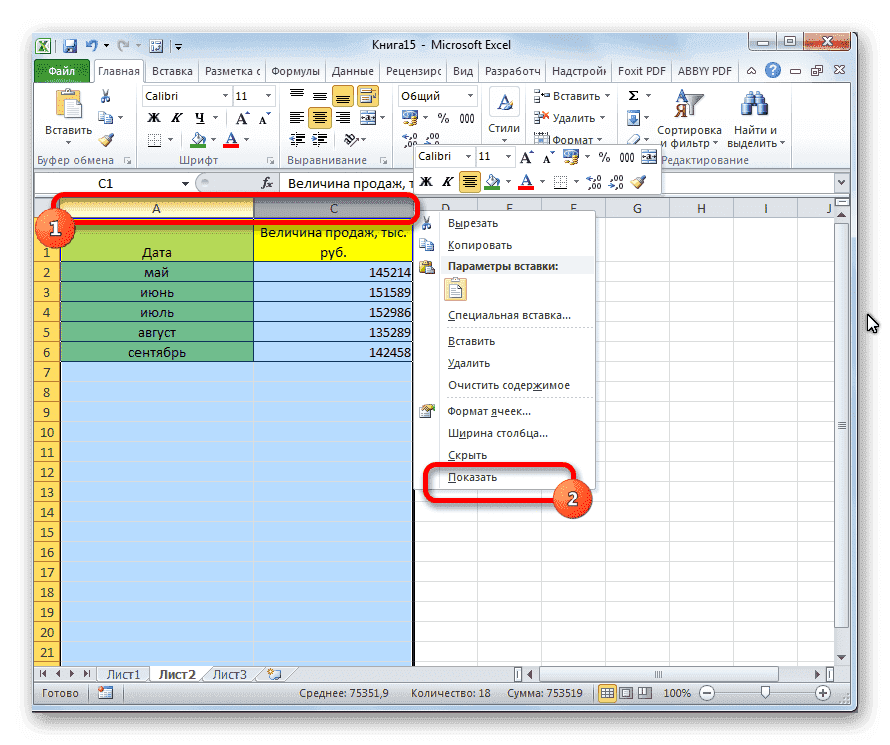
Task: Toggle center text alignment in the mini toolbar
Action: pyautogui.click(x=469, y=182)
